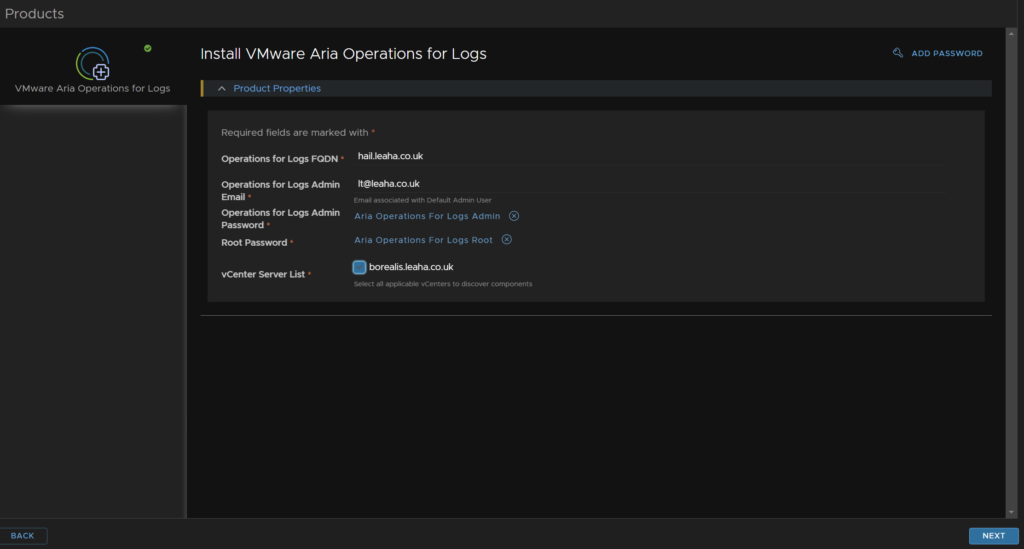This screenshot has height=549, width=1024.
Task: Click the scrollbar up arrow
Action: pos(1012,33)
